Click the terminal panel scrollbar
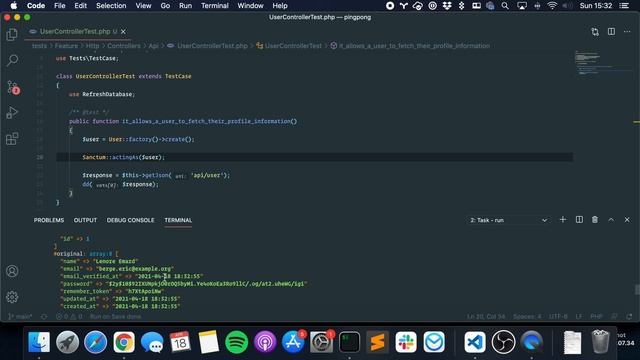Viewport: 640px width, 360px height. click(x=637, y=290)
